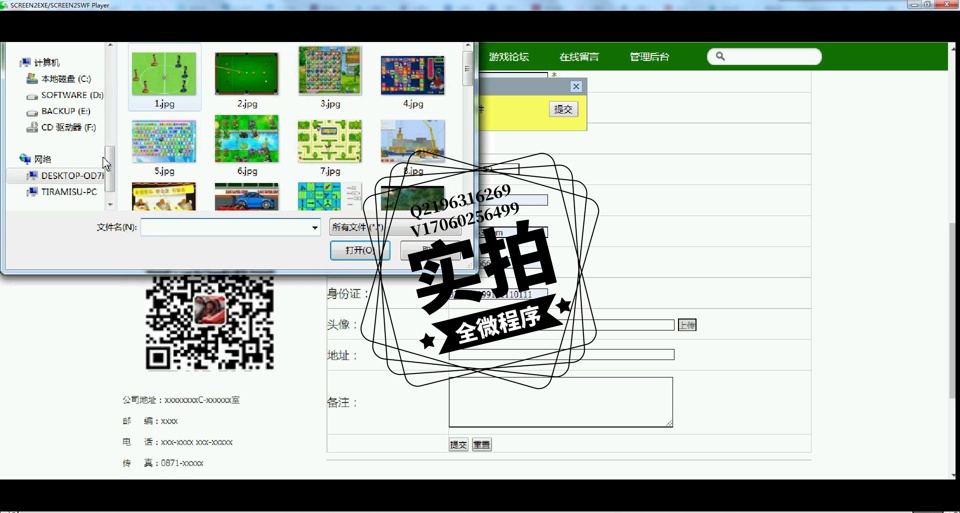
Task: Close the yellow popup with X button
Action: 576,87
